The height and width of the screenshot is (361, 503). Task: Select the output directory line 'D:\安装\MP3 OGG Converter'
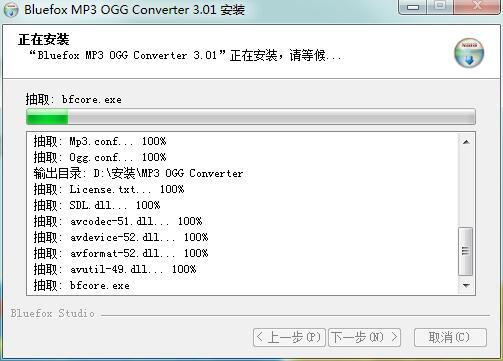(x=138, y=173)
